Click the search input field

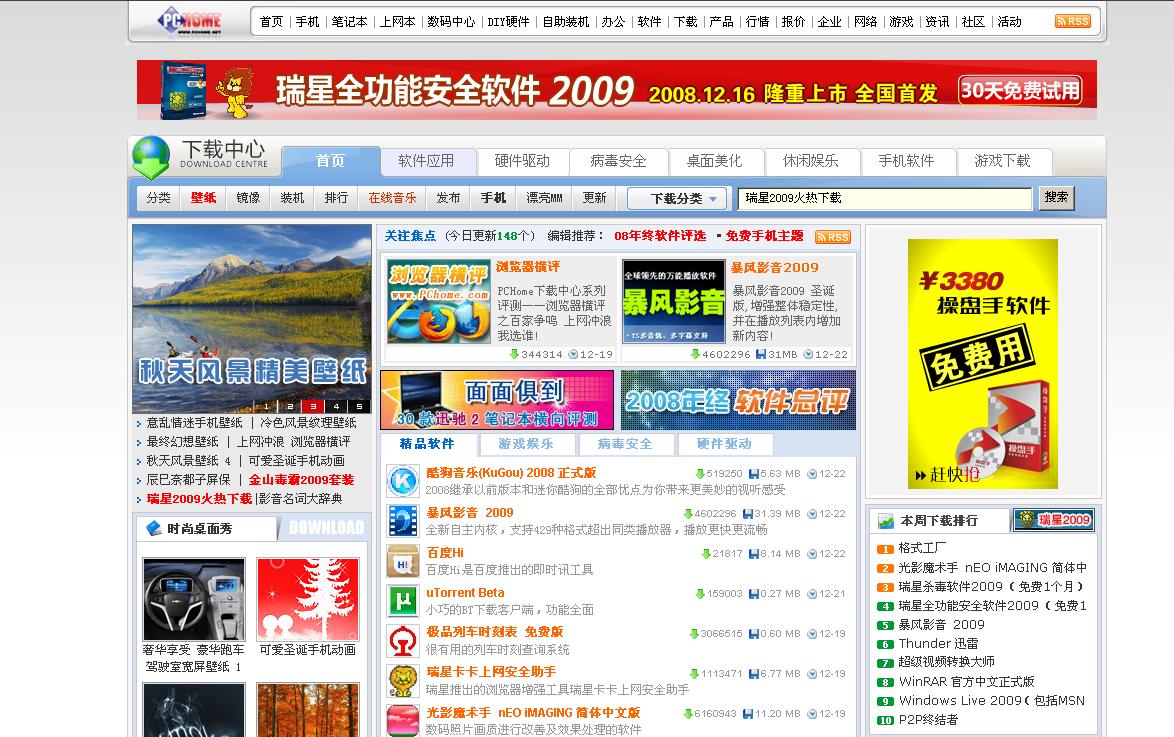click(x=885, y=198)
